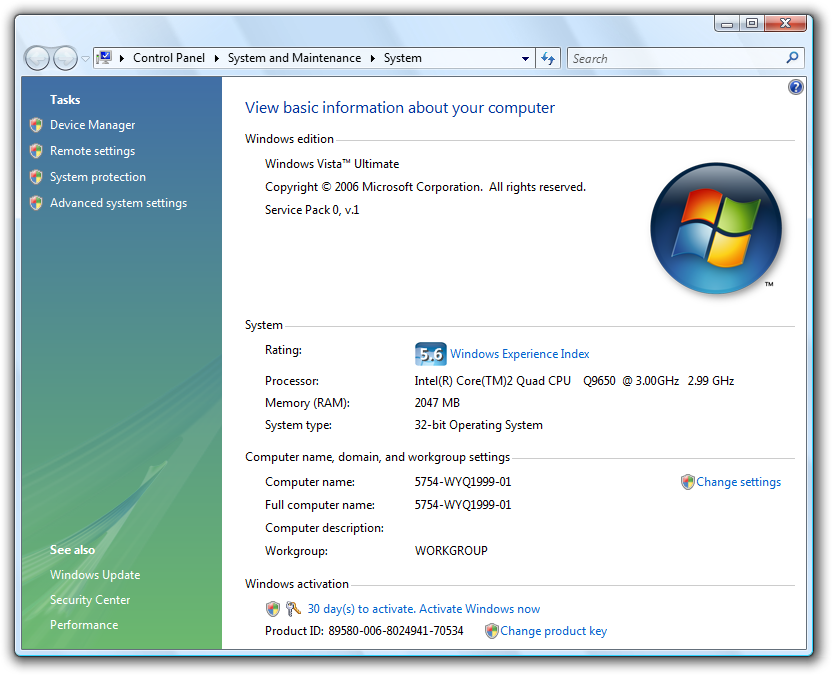
Task: Click the WORKGROUP value
Action: pyautogui.click(x=451, y=551)
